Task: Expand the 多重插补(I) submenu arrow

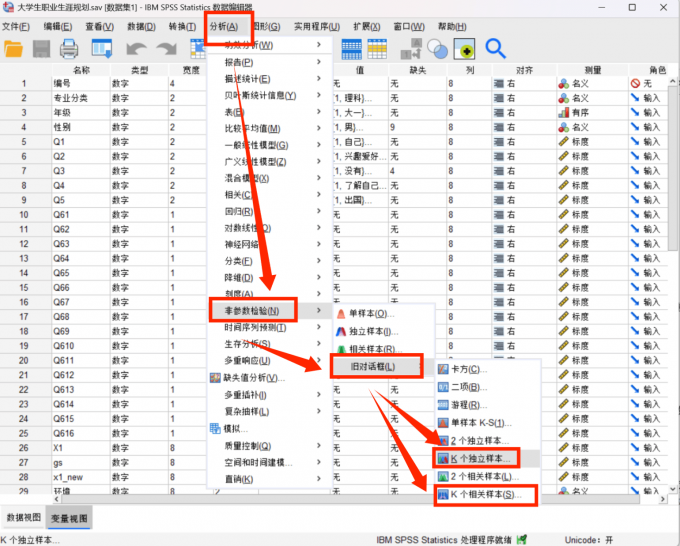Action: tap(319, 394)
